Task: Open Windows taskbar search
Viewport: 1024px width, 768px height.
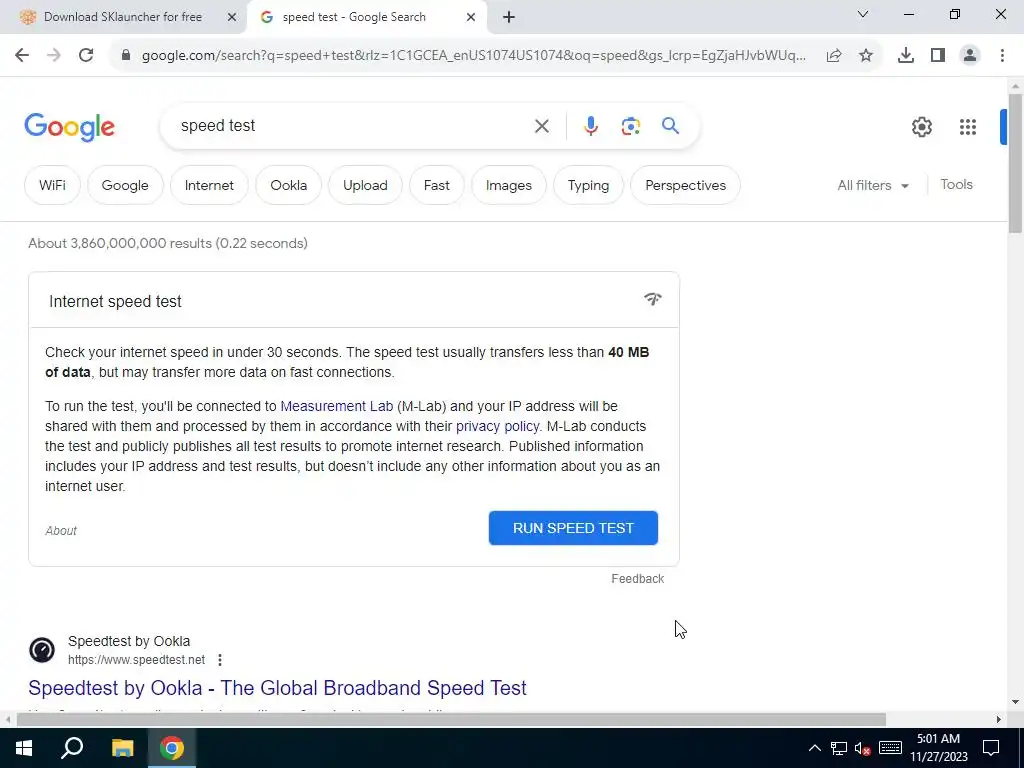Action: pos(72,748)
